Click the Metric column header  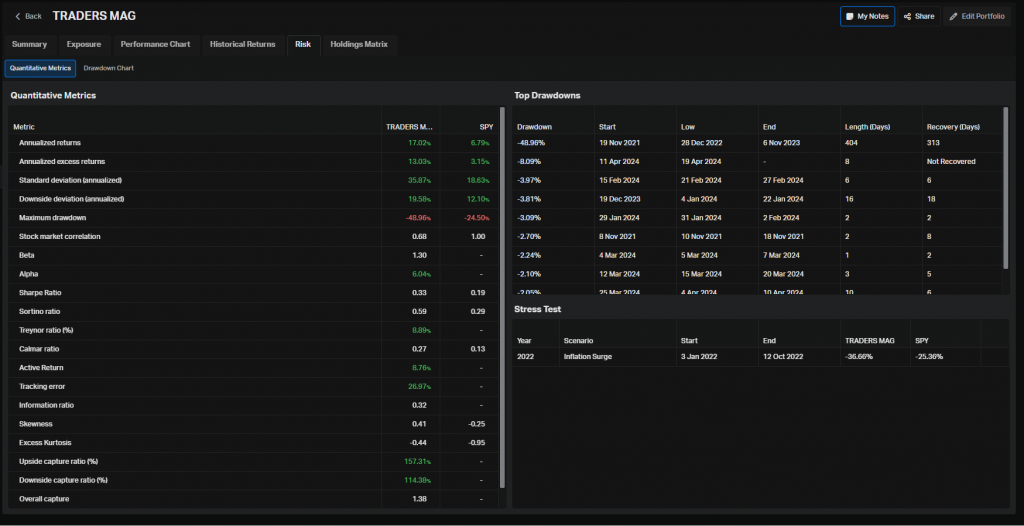(24, 127)
